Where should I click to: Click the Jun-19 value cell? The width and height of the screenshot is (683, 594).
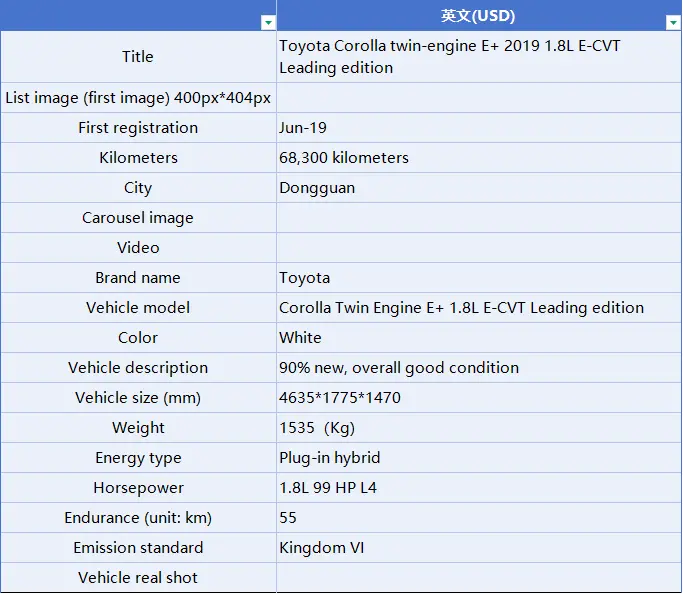point(479,128)
